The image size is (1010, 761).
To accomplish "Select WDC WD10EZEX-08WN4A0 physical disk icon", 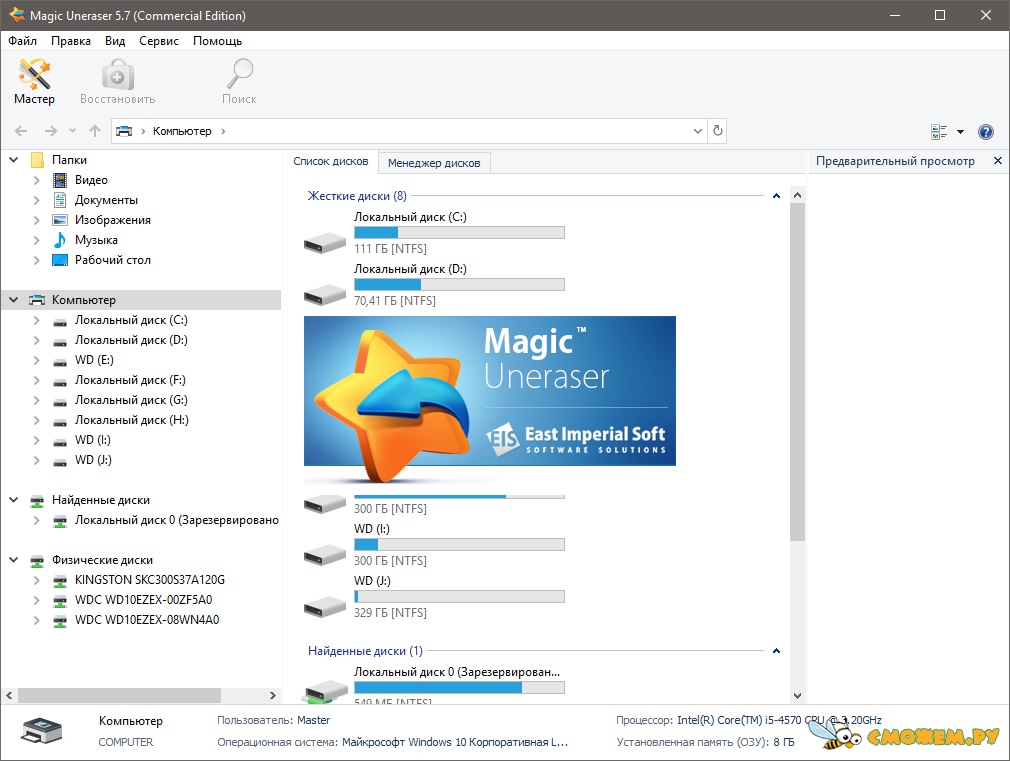I will point(60,621).
